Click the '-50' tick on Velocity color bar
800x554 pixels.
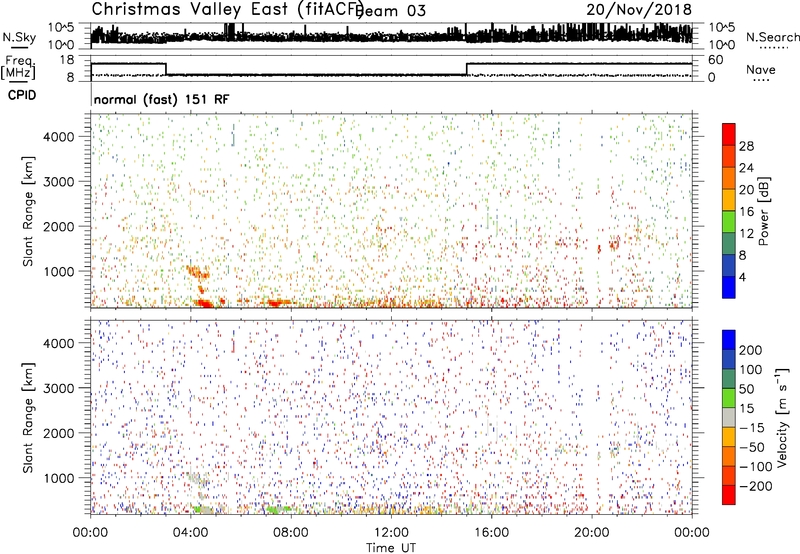pyautogui.click(x=752, y=447)
